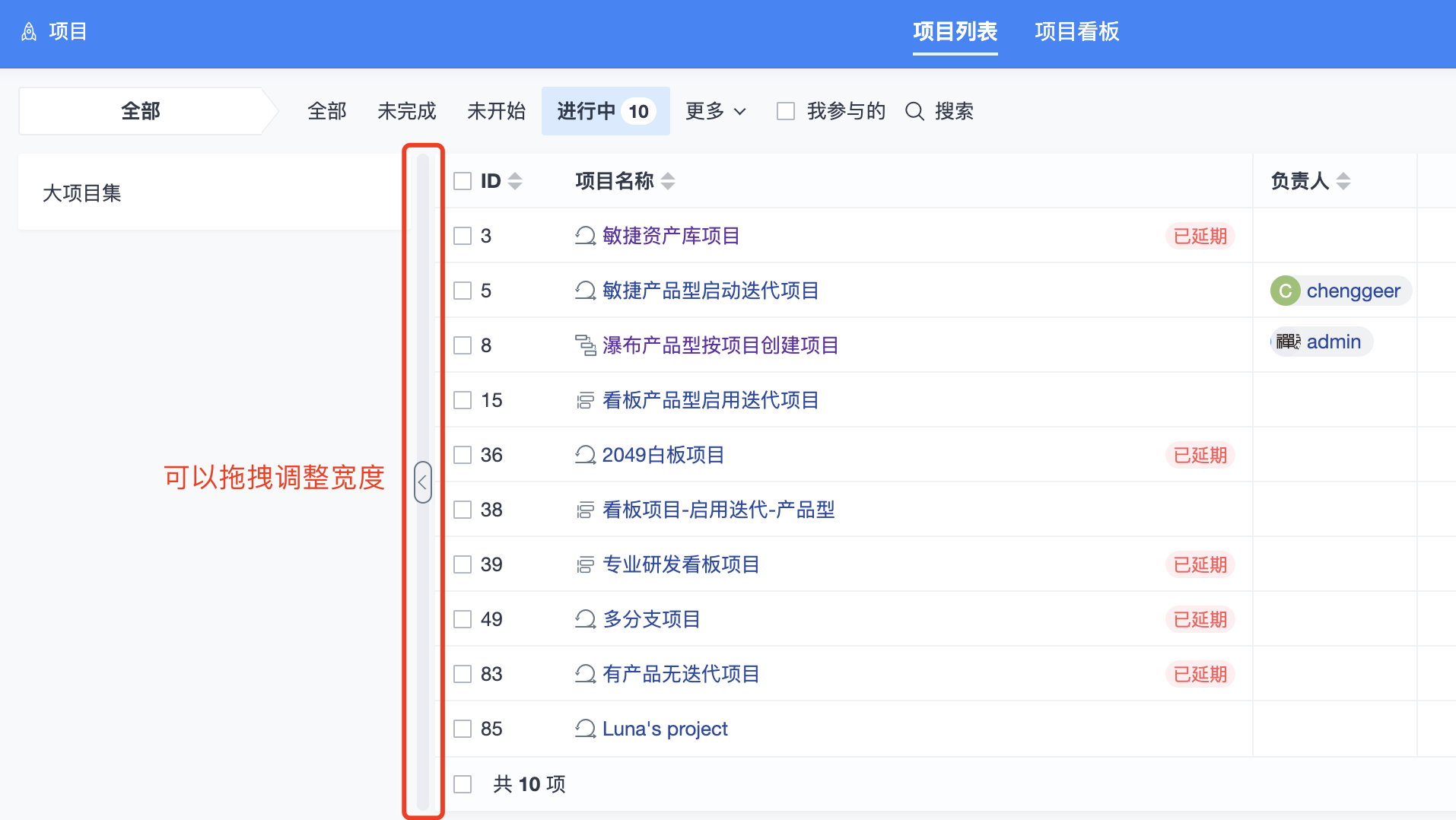Click the admin avatar icon

[1287, 342]
